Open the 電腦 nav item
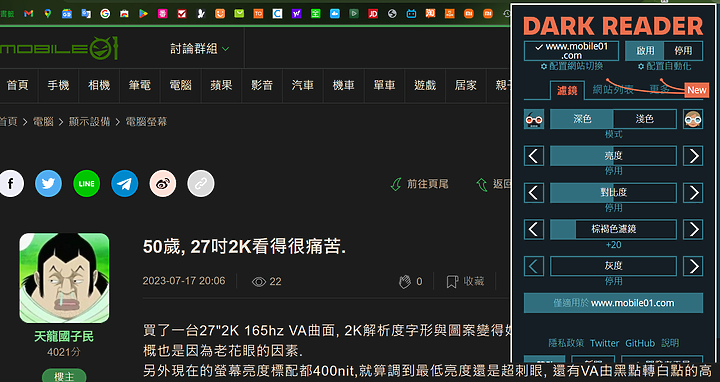 180,85
